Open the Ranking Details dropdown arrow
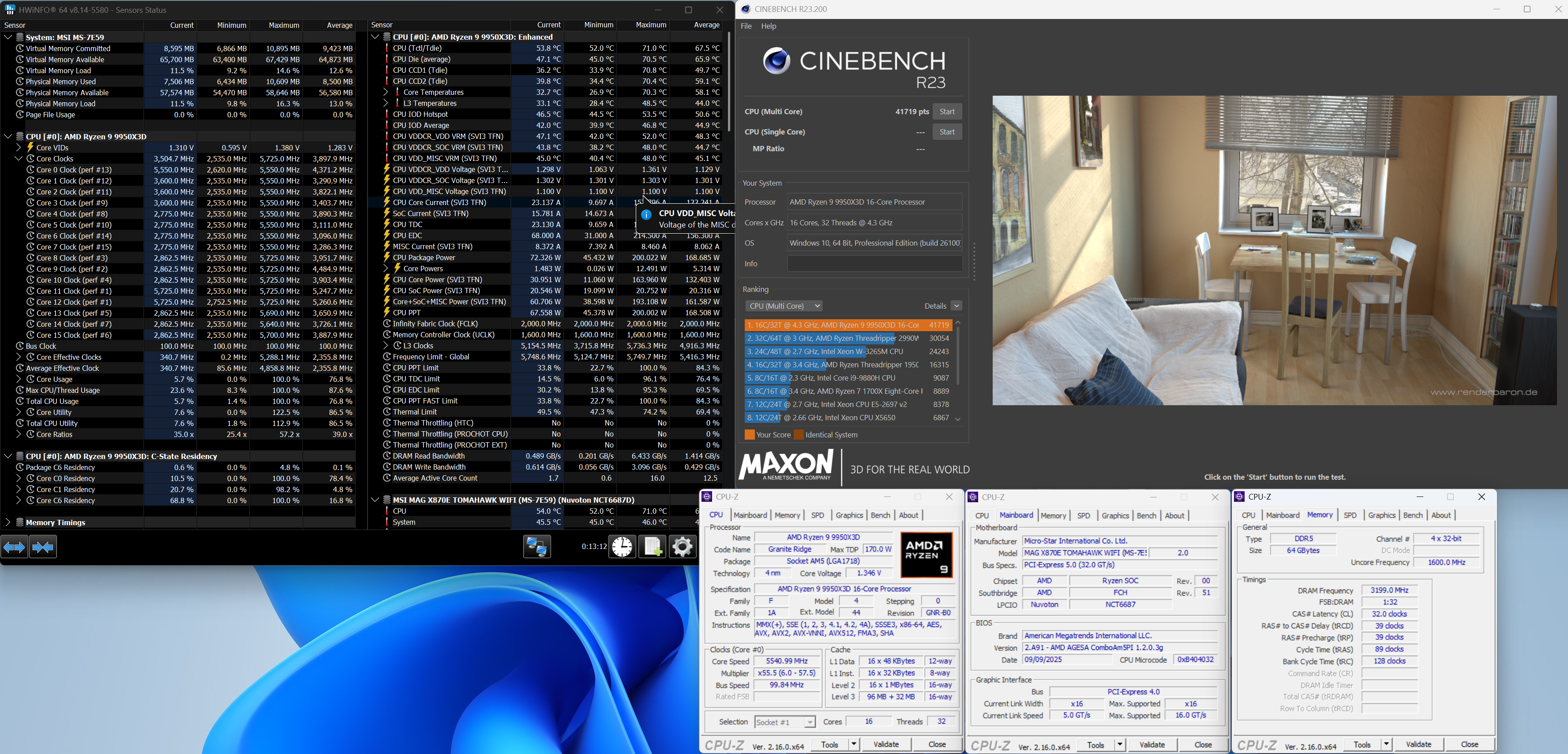Screen dimensions: 1568x754 pos(956,306)
